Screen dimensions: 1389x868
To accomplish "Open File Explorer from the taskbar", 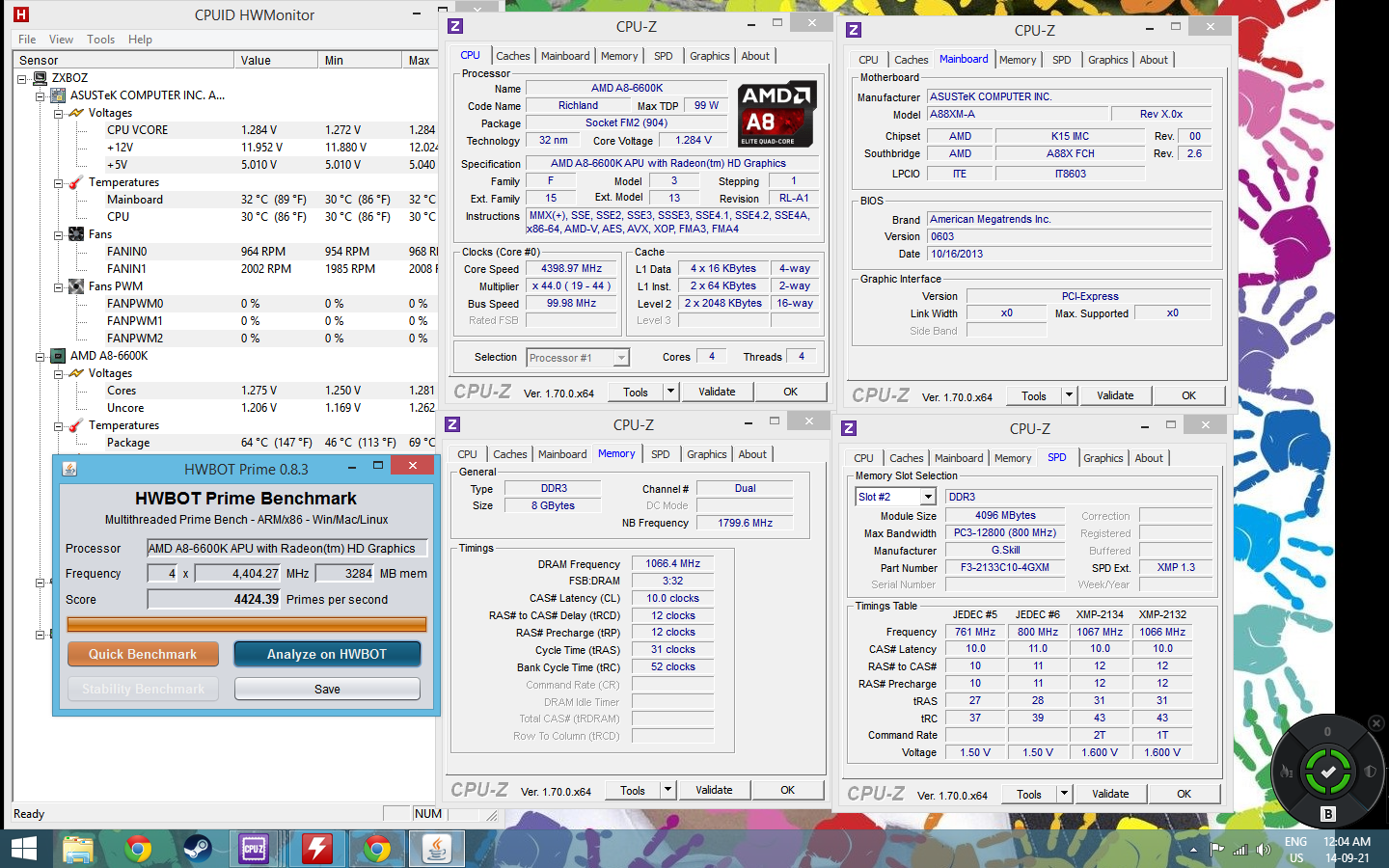I will [78, 849].
